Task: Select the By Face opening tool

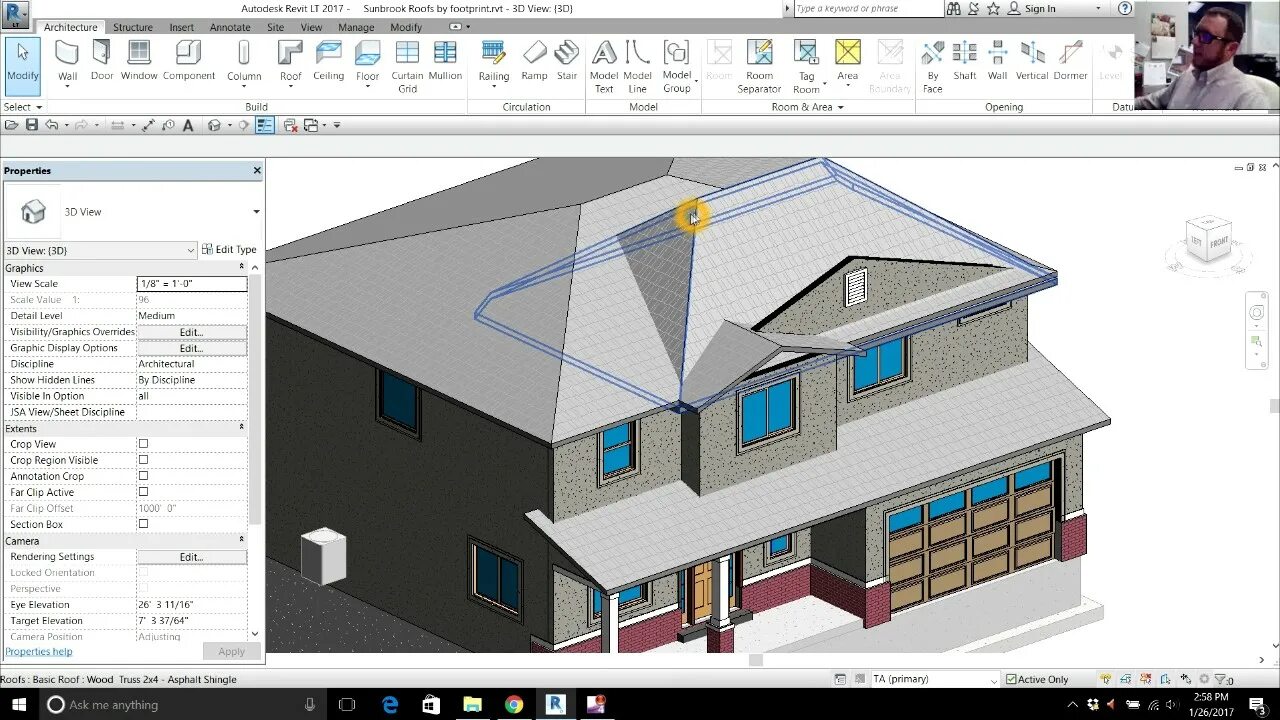Action: (x=932, y=66)
